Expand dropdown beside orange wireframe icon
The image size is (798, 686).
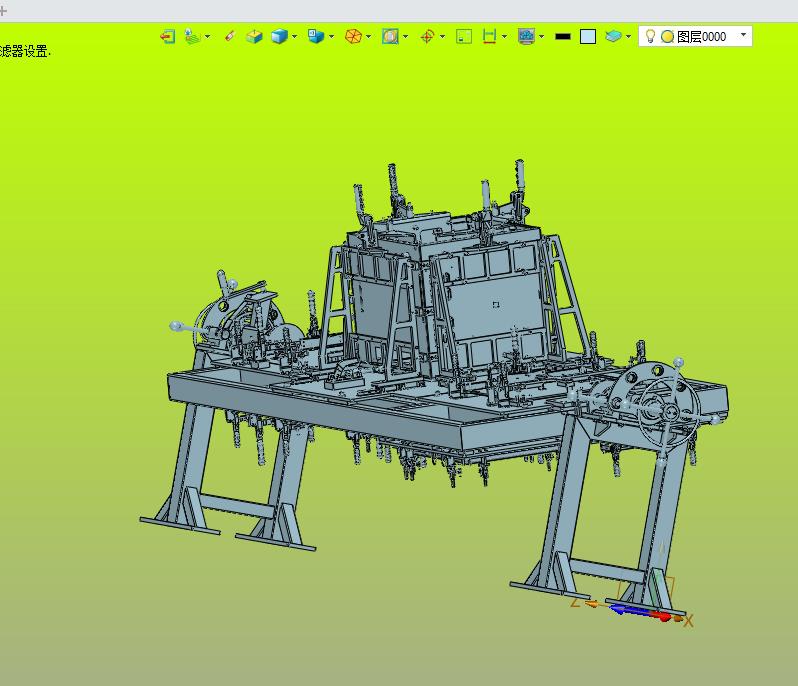click(368, 36)
